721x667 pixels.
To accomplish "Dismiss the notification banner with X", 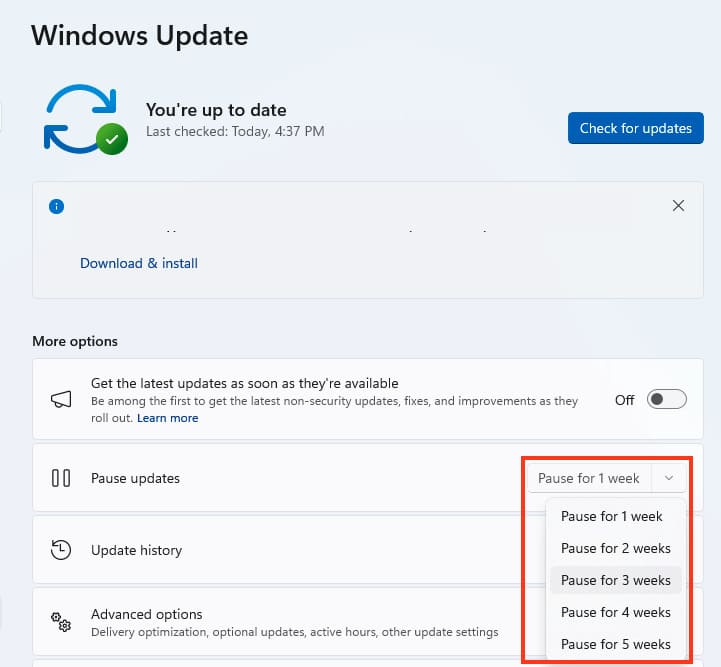I will tap(678, 206).
